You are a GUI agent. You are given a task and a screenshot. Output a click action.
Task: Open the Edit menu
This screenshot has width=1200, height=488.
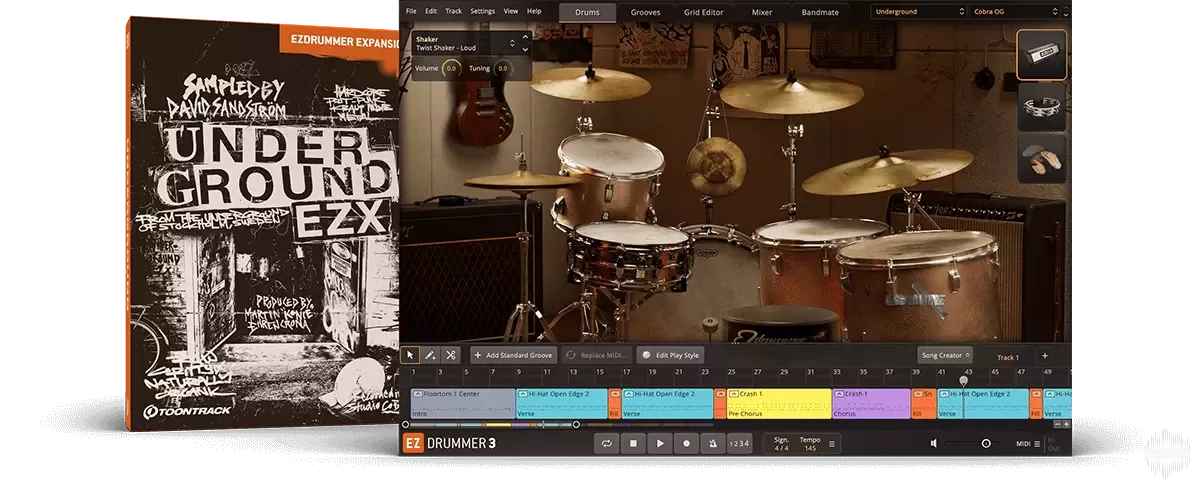pos(431,11)
